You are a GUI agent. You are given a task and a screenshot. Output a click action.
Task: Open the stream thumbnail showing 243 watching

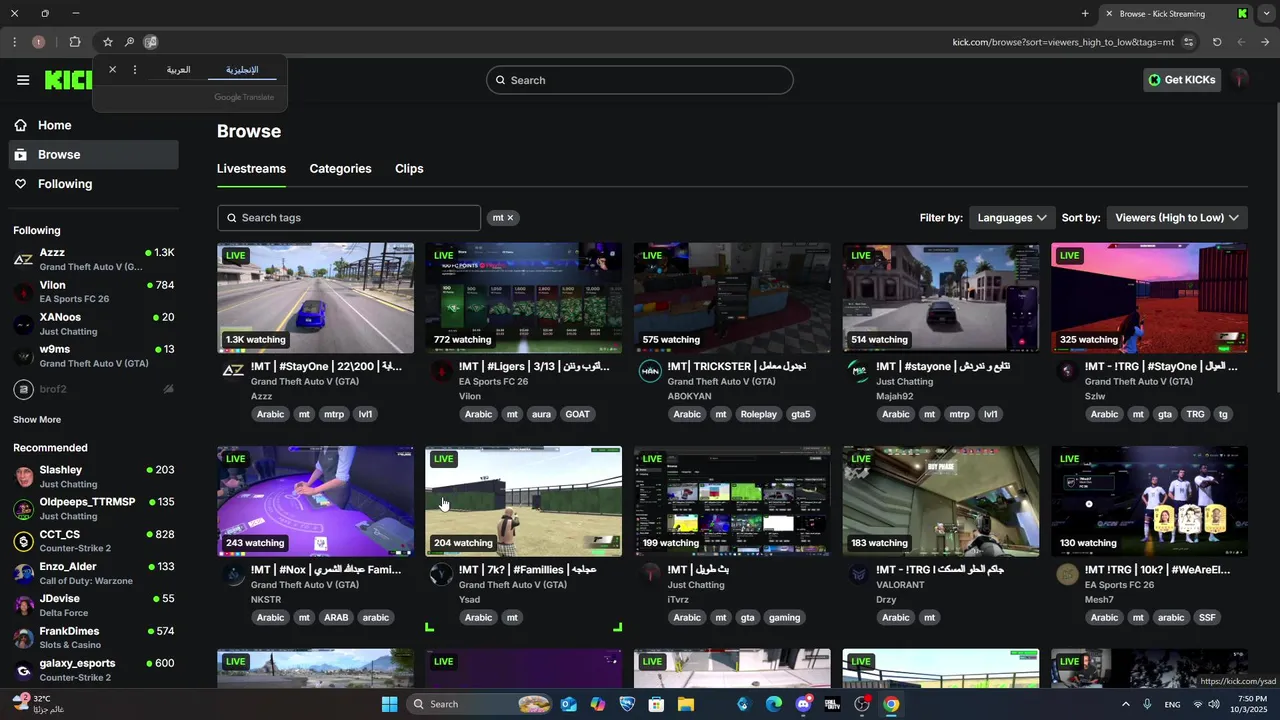pyautogui.click(x=315, y=501)
